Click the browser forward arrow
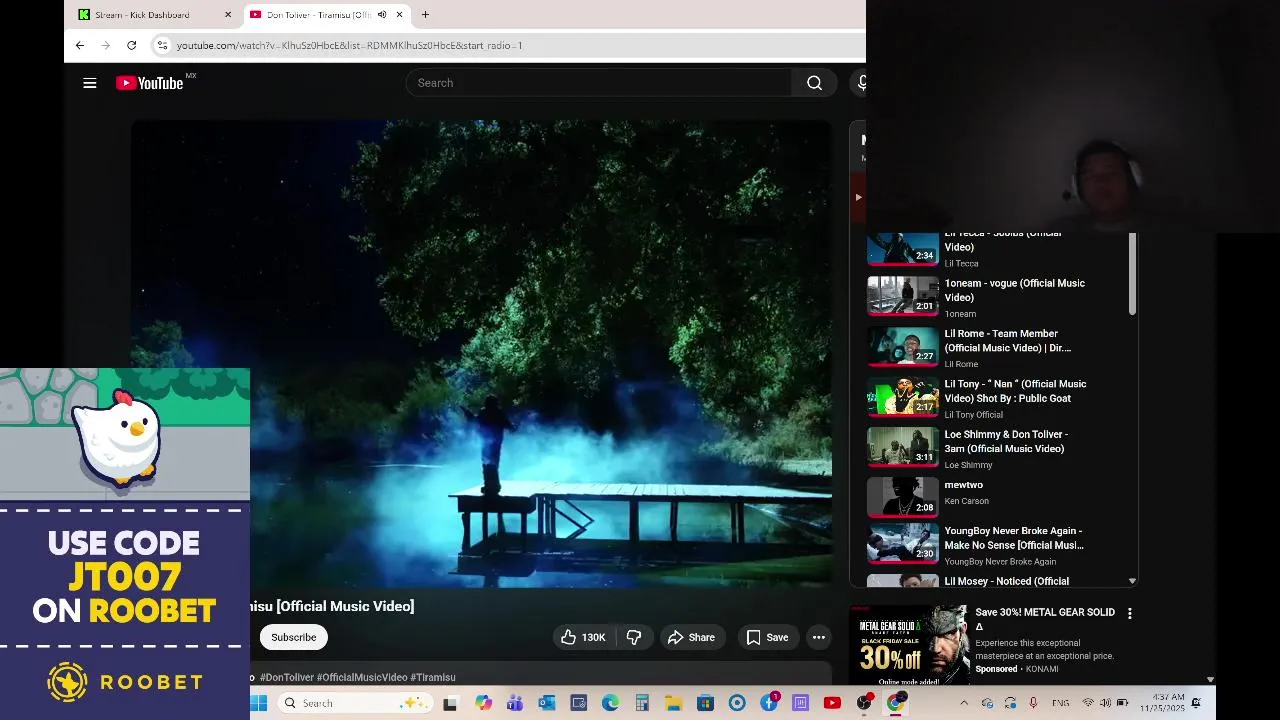This screenshot has height=720, width=1280. (x=106, y=45)
